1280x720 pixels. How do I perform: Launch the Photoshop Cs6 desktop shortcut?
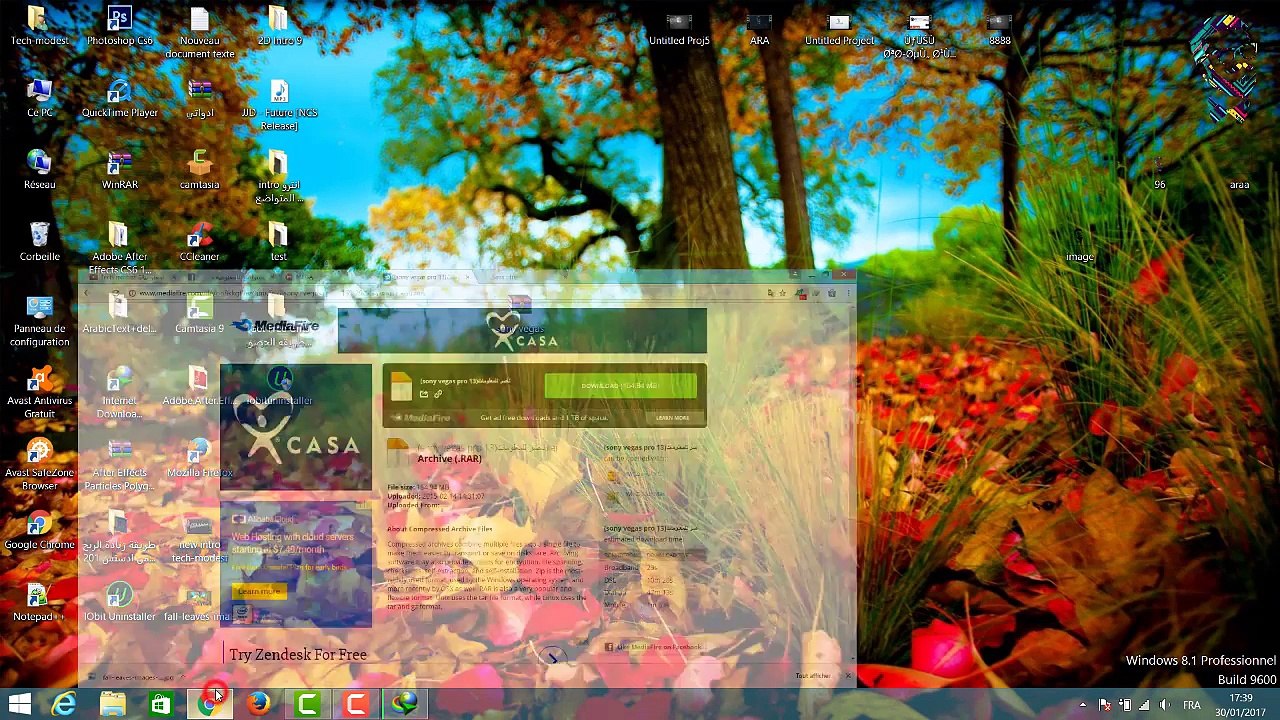pyautogui.click(x=119, y=27)
